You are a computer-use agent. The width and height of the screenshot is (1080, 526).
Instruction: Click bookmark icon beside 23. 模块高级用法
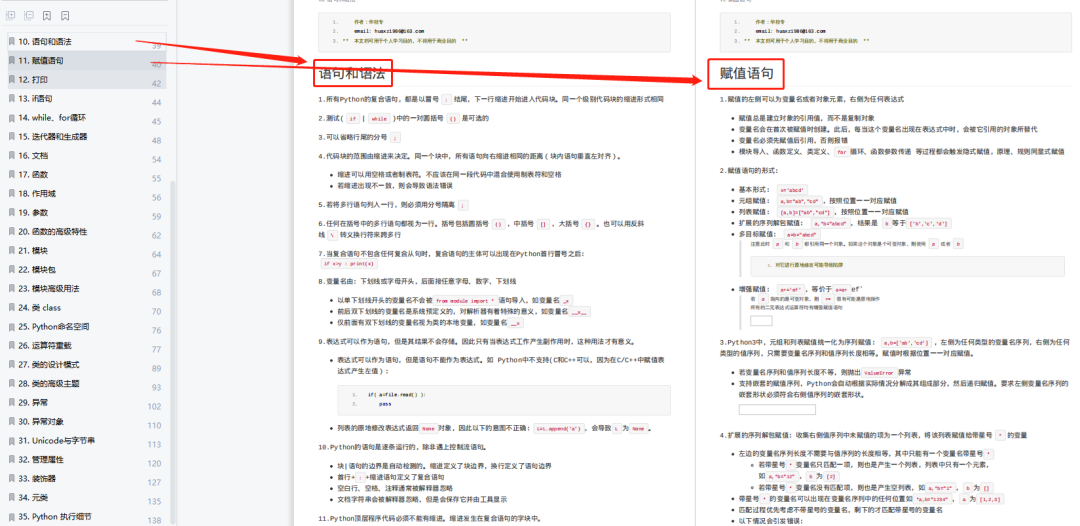coord(11,288)
